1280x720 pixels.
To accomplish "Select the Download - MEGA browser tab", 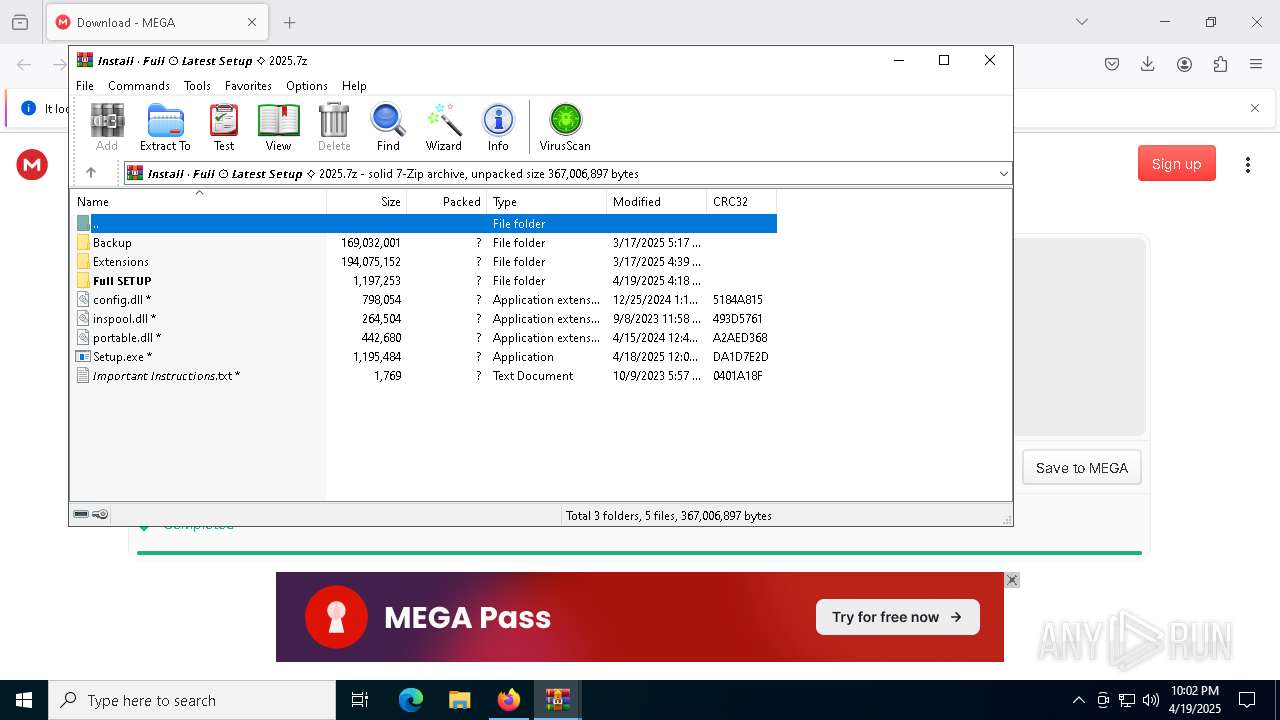I will [x=156, y=22].
